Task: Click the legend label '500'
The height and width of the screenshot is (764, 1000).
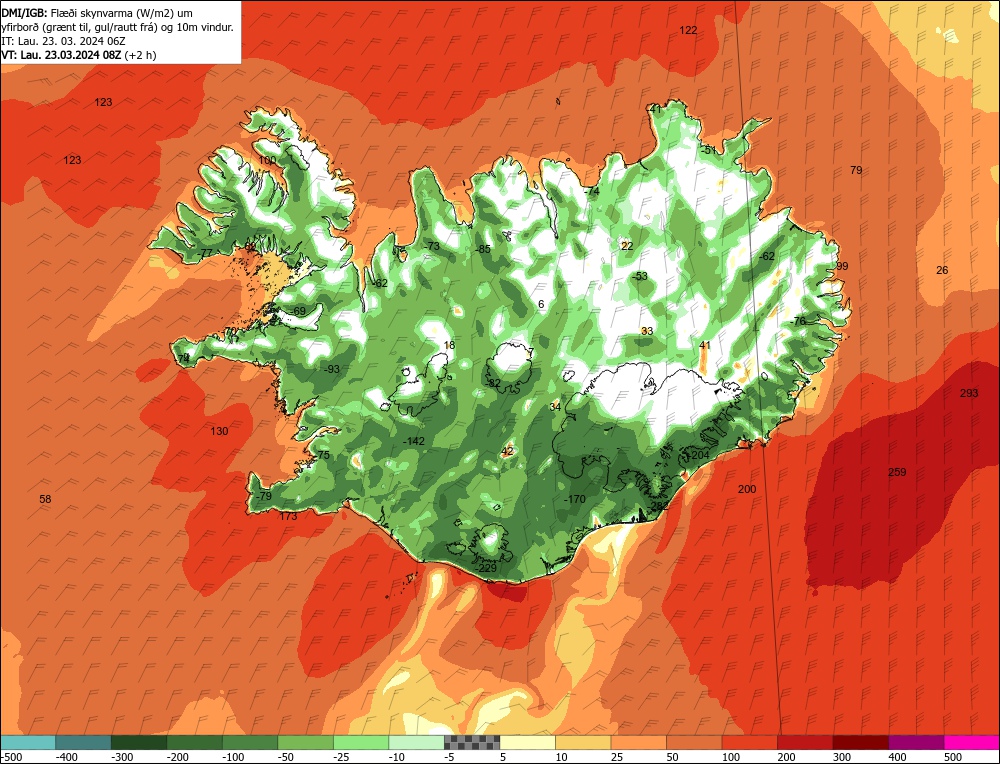Action: coord(952,757)
